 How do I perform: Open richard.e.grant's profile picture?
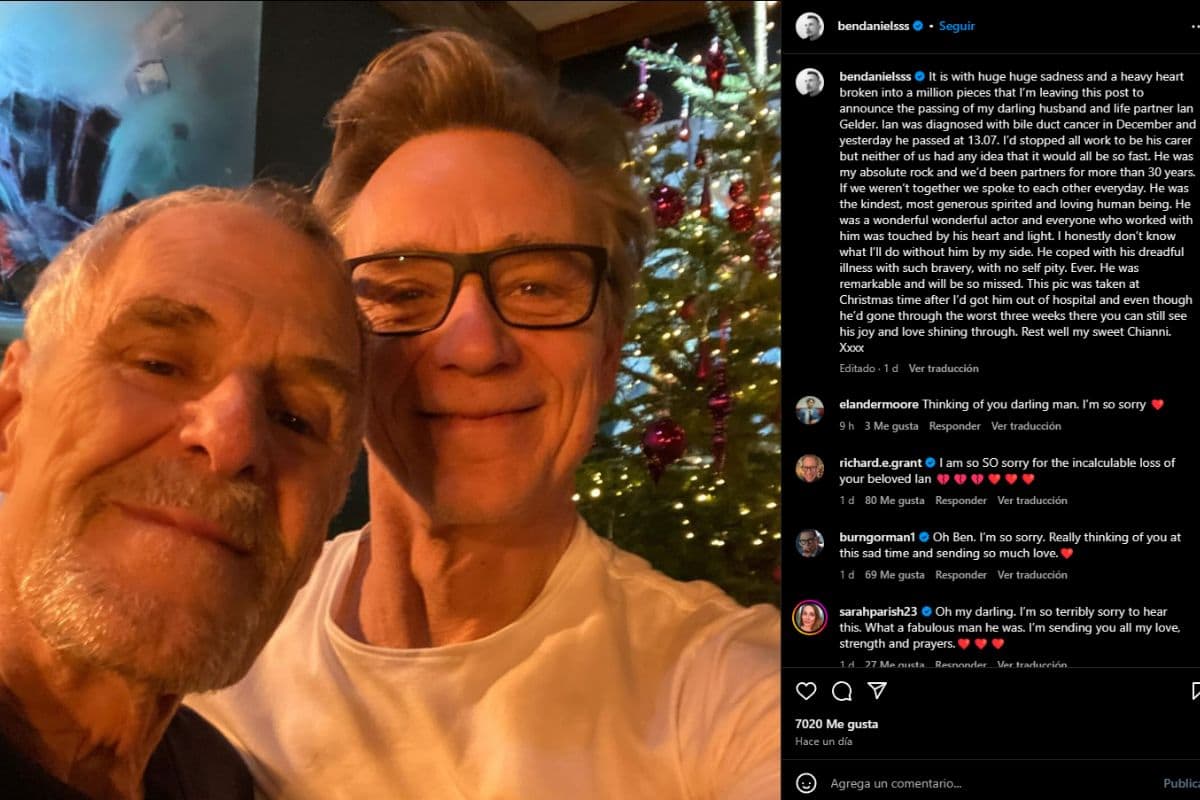coord(809,468)
